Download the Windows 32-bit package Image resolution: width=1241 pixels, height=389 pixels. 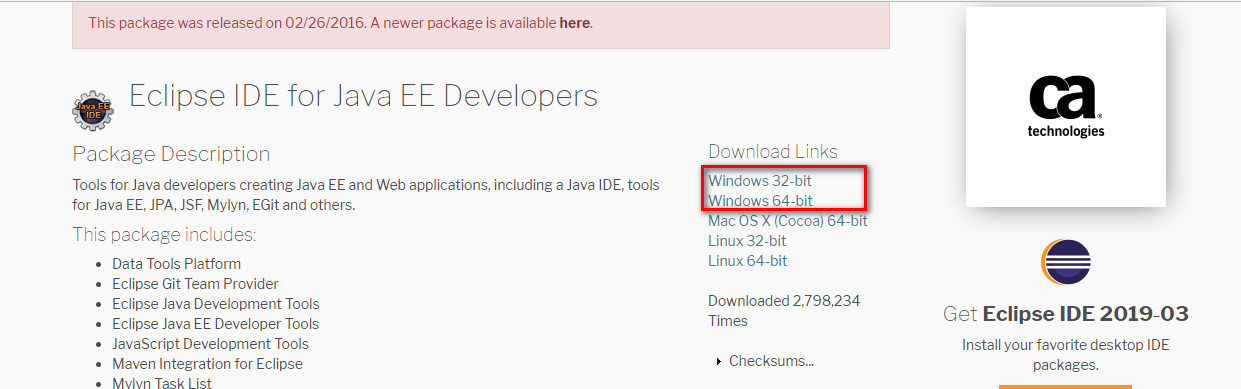point(760,181)
